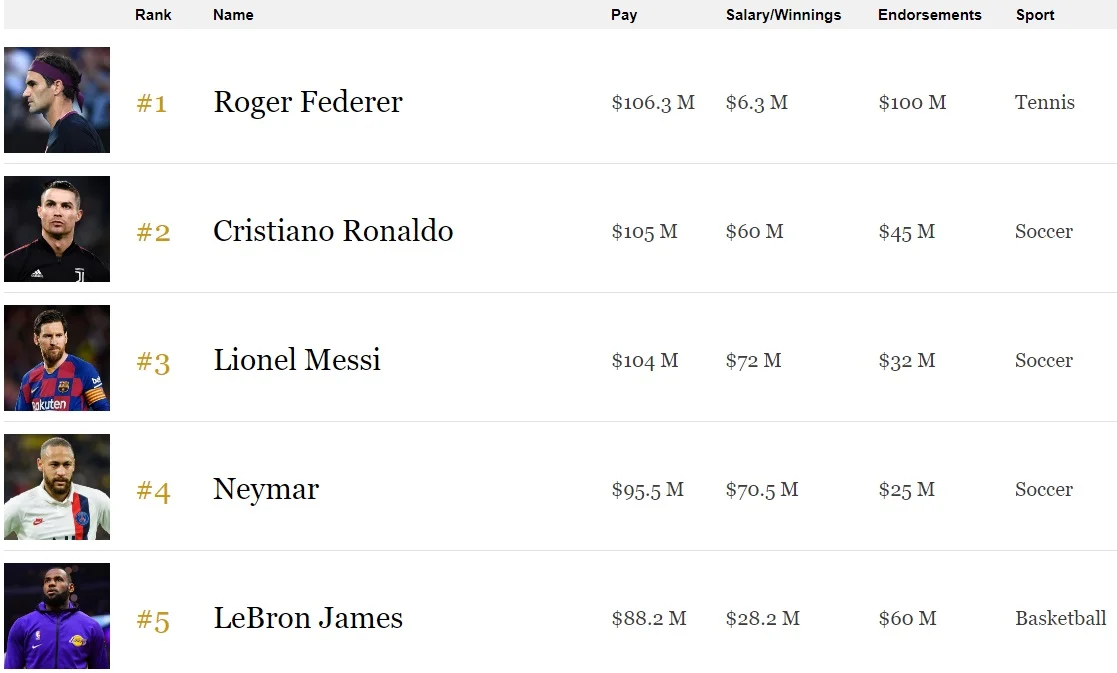Viewport: 1117px width, 673px height.
Task: Sort by the Rank column header
Action: pyautogui.click(x=153, y=15)
